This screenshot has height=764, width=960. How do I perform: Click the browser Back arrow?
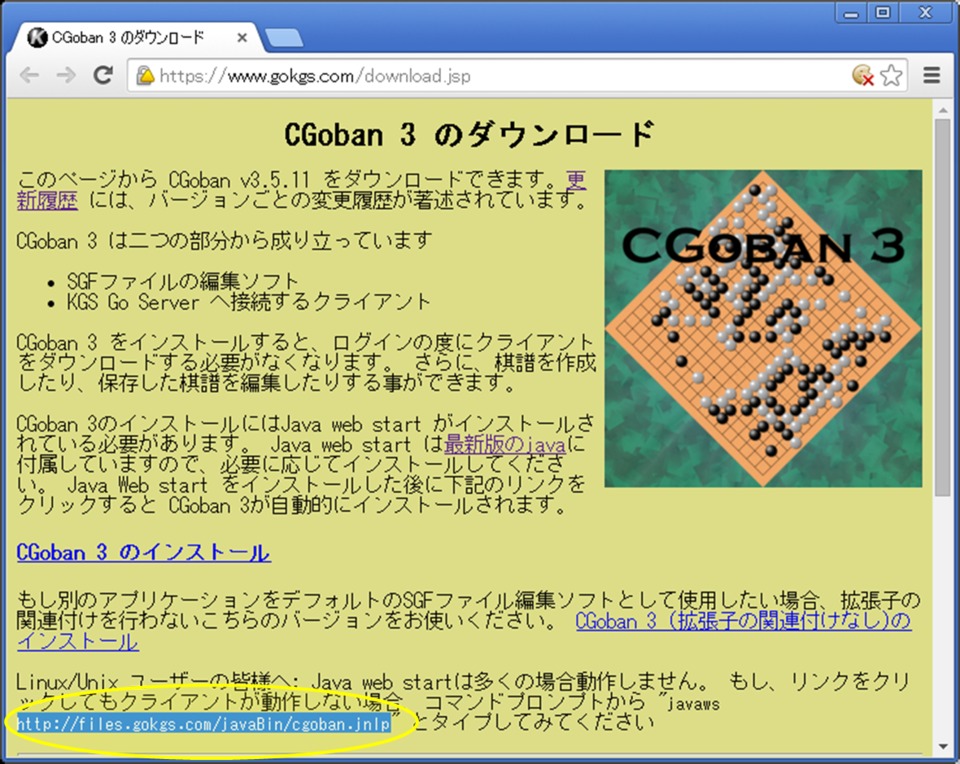(29, 76)
